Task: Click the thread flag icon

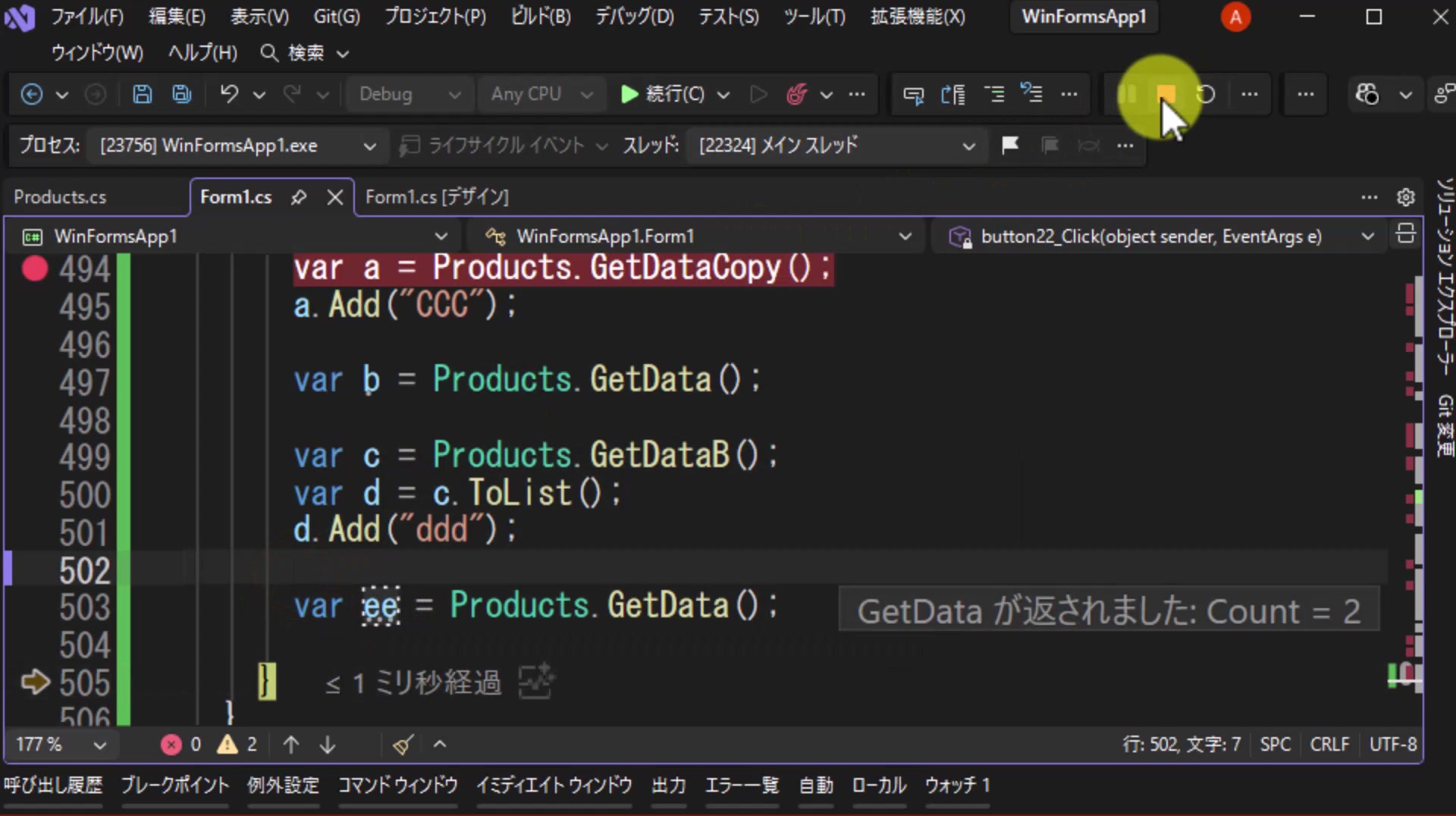Action: click(1010, 145)
